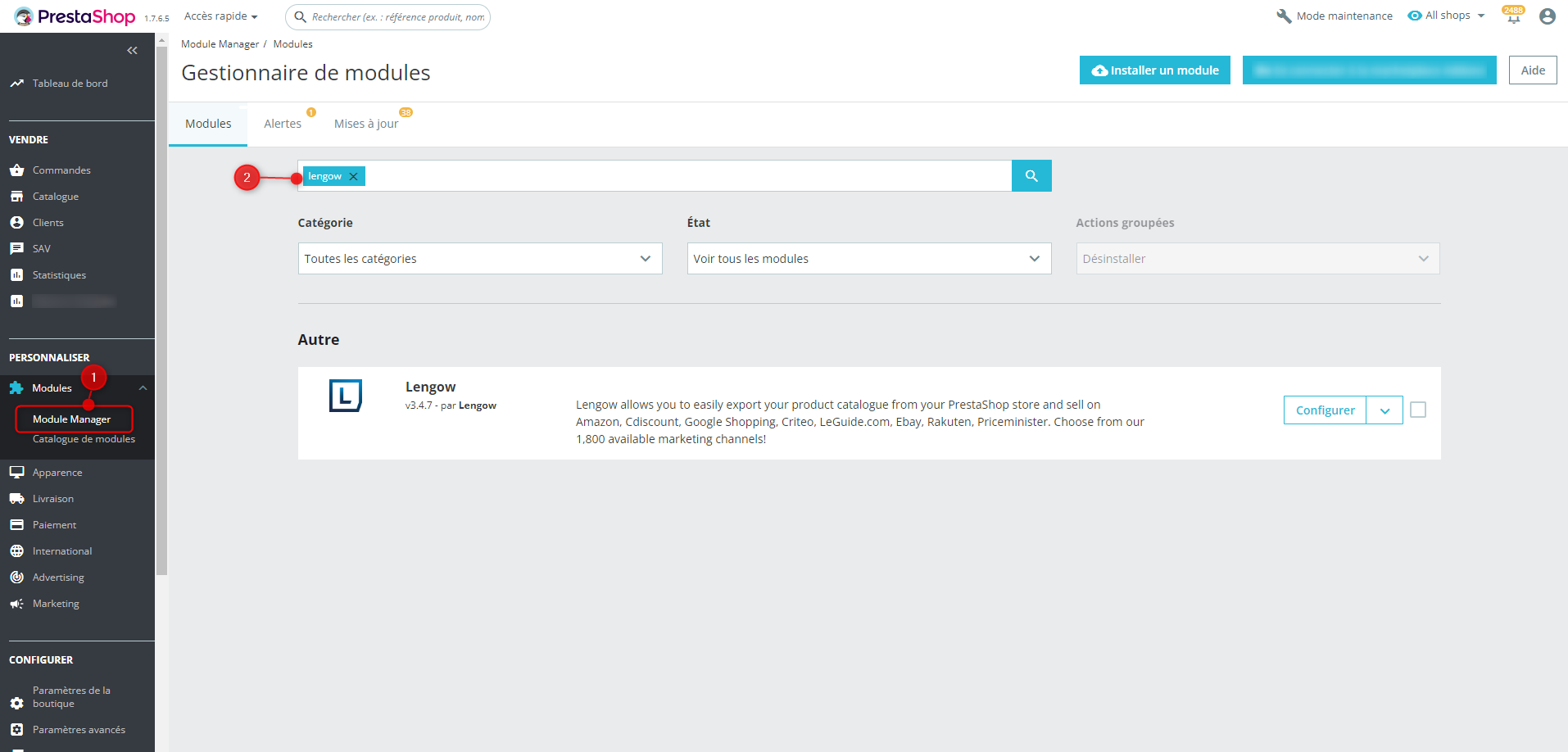Click the magnifier search button for modules
The width and height of the screenshot is (1568, 752).
pos(1031,176)
